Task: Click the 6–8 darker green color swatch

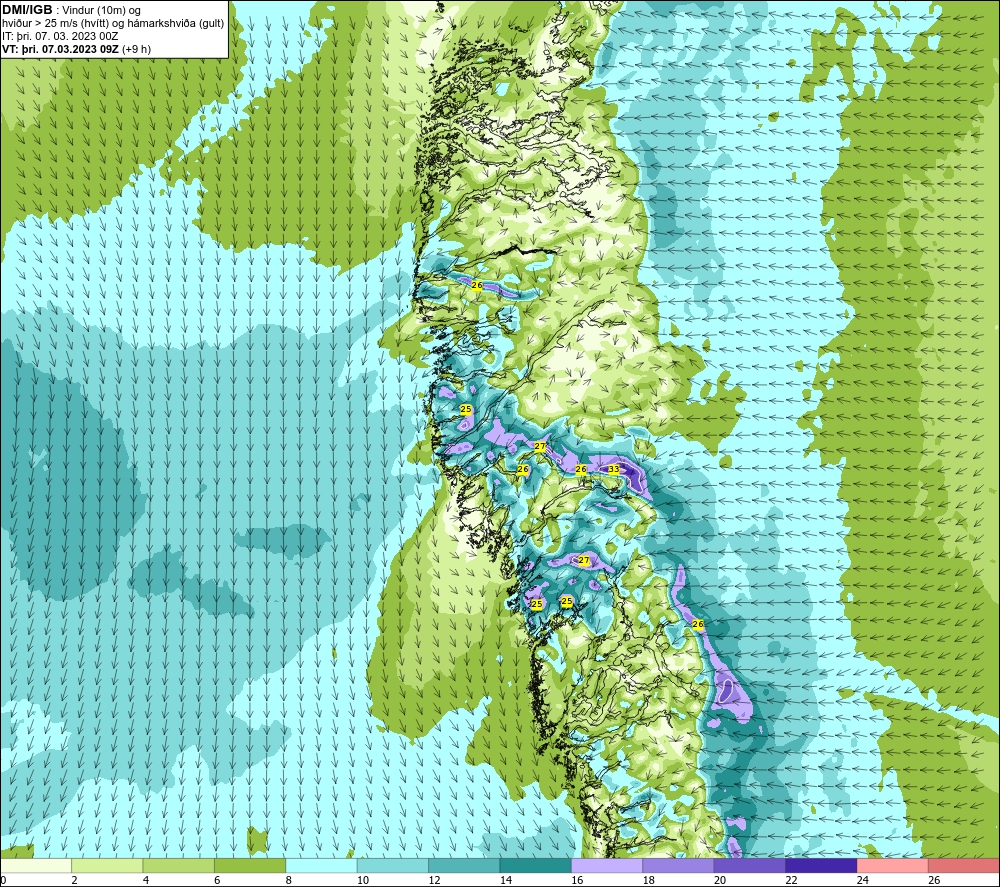Action: (x=250, y=866)
